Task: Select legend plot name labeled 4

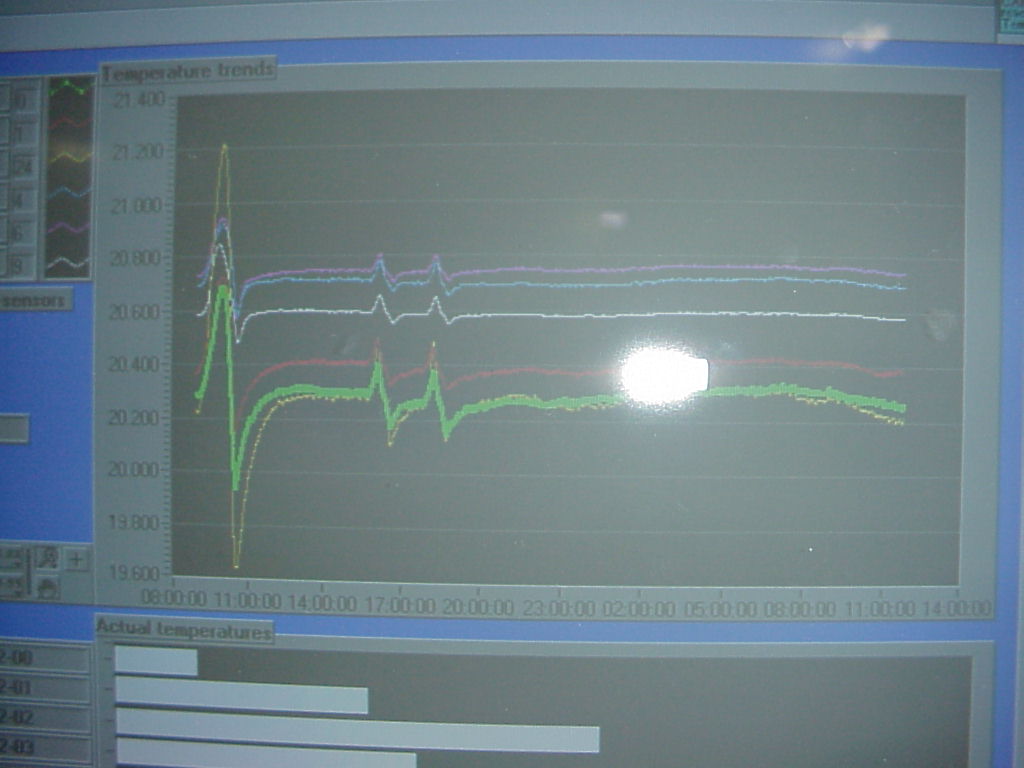Action: click(24, 200)
